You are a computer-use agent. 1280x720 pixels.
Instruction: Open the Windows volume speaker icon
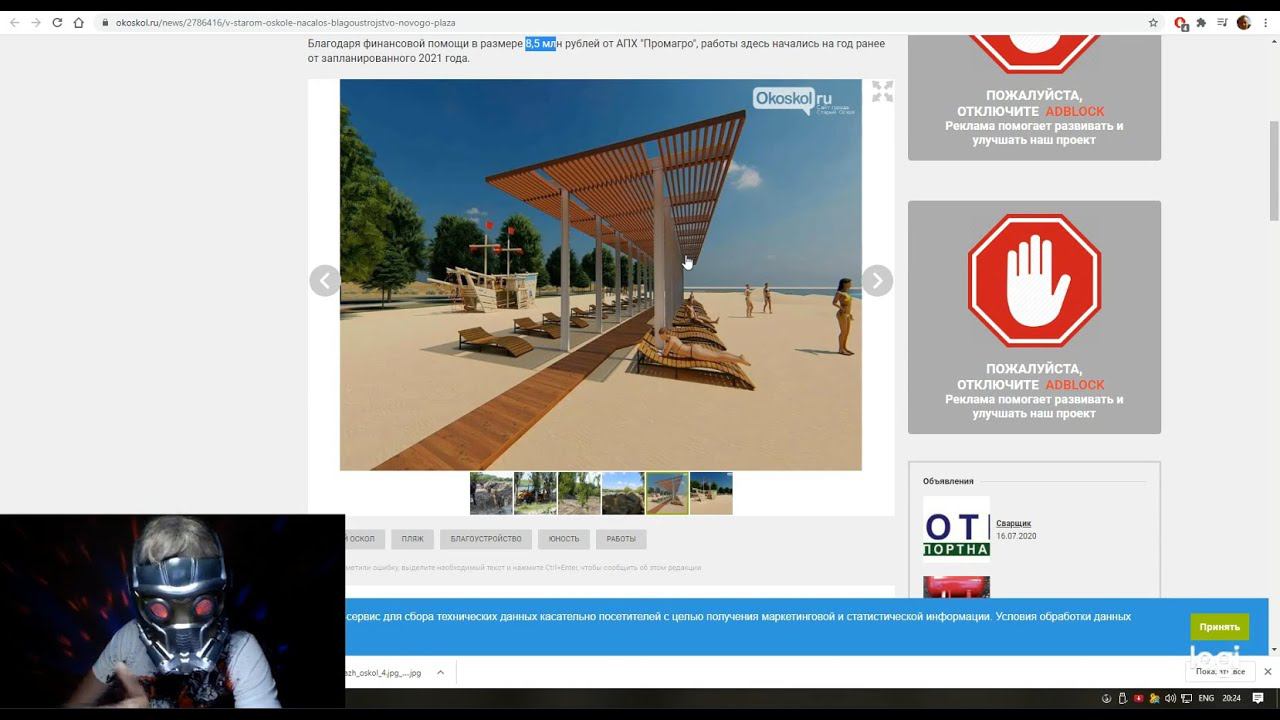(1170, 698)
